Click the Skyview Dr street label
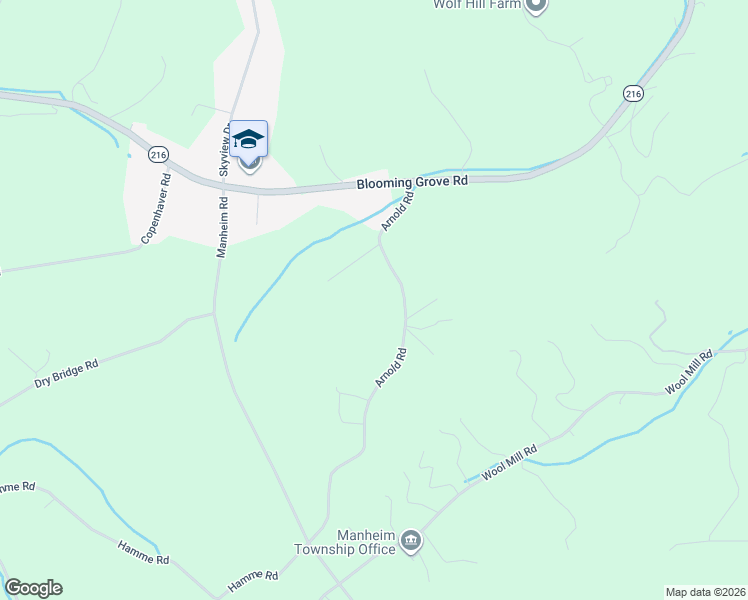 coord(225,149)
